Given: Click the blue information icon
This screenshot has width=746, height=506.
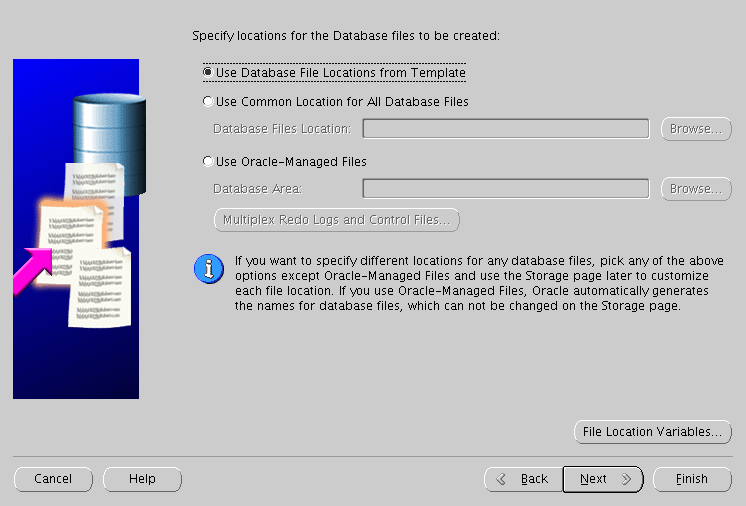Looking at the screenshot, I should click(x=209, y=269).
